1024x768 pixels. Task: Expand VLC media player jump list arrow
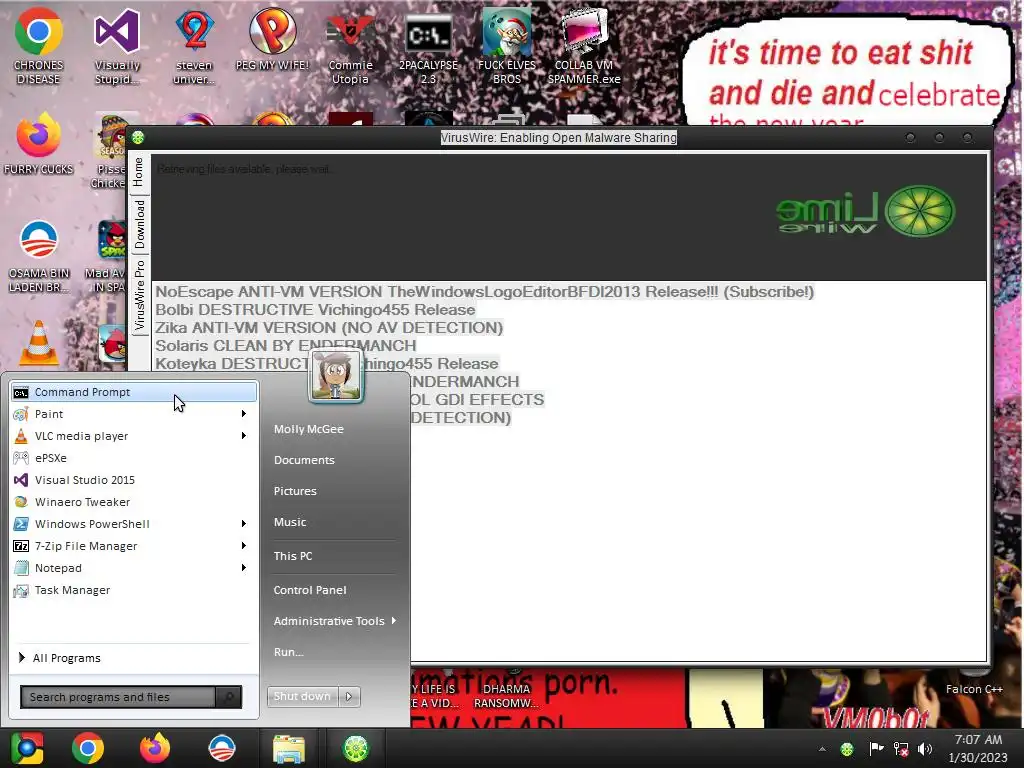pos(244,436)
